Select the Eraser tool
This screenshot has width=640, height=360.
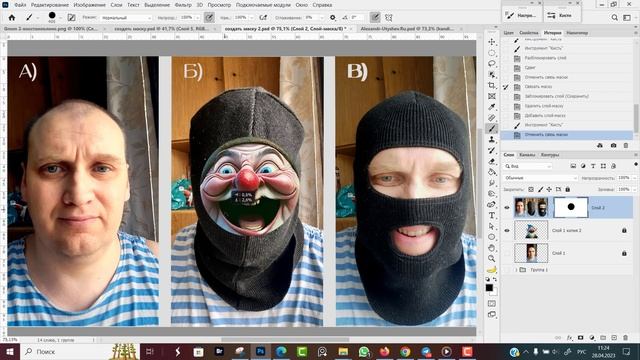coord(492,161)
